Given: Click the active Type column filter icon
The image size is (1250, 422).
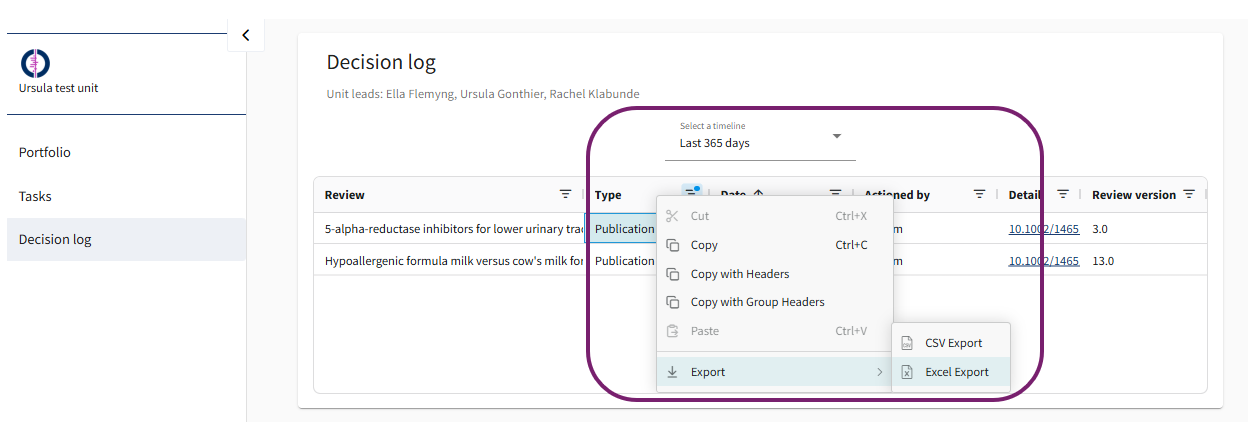Looking at the screenshot, I should pos(690,194).
